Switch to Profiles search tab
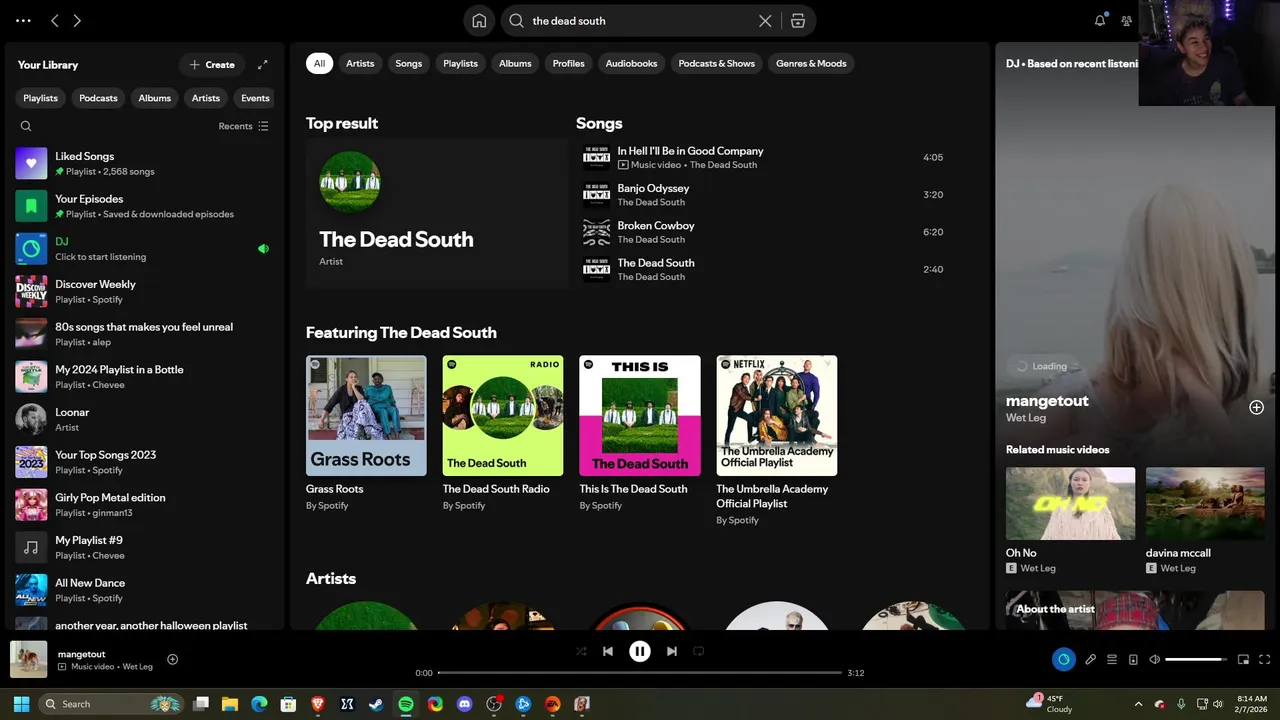 click(569, 63)
